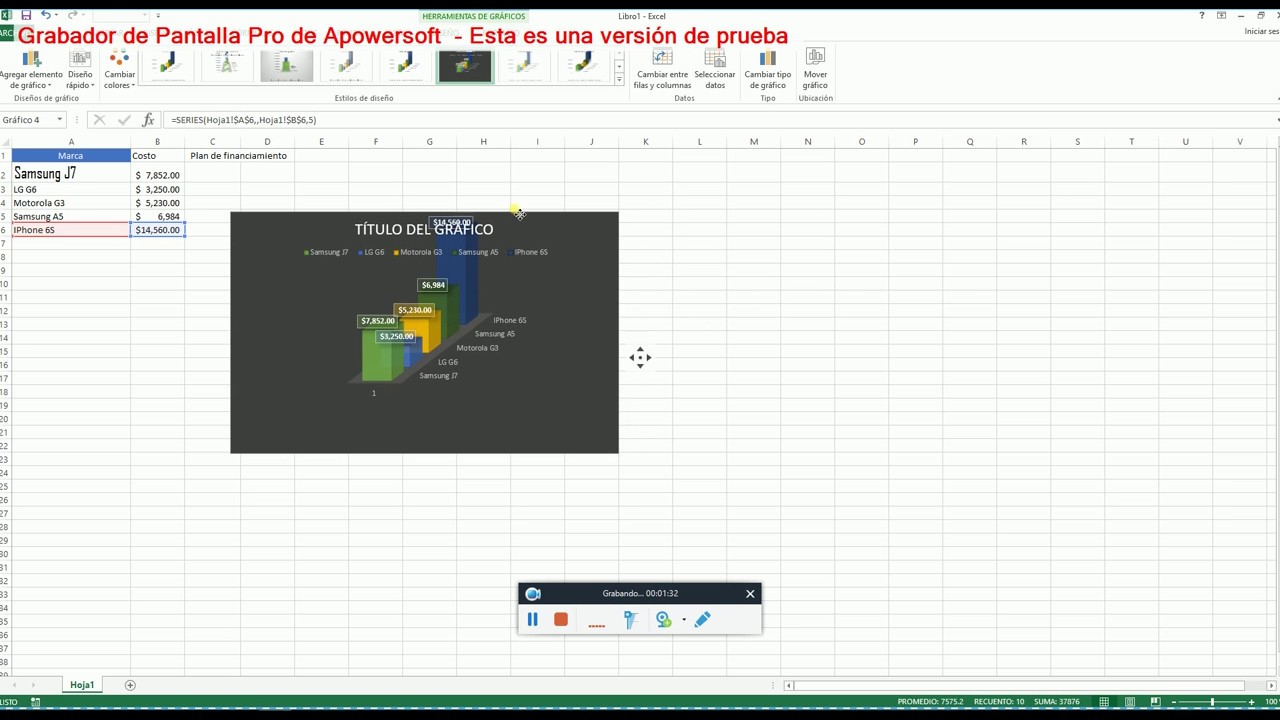Open the Herramientas de gráficos contextual tab
This screenshot has width=1280, height=720.
pos(473,16)
